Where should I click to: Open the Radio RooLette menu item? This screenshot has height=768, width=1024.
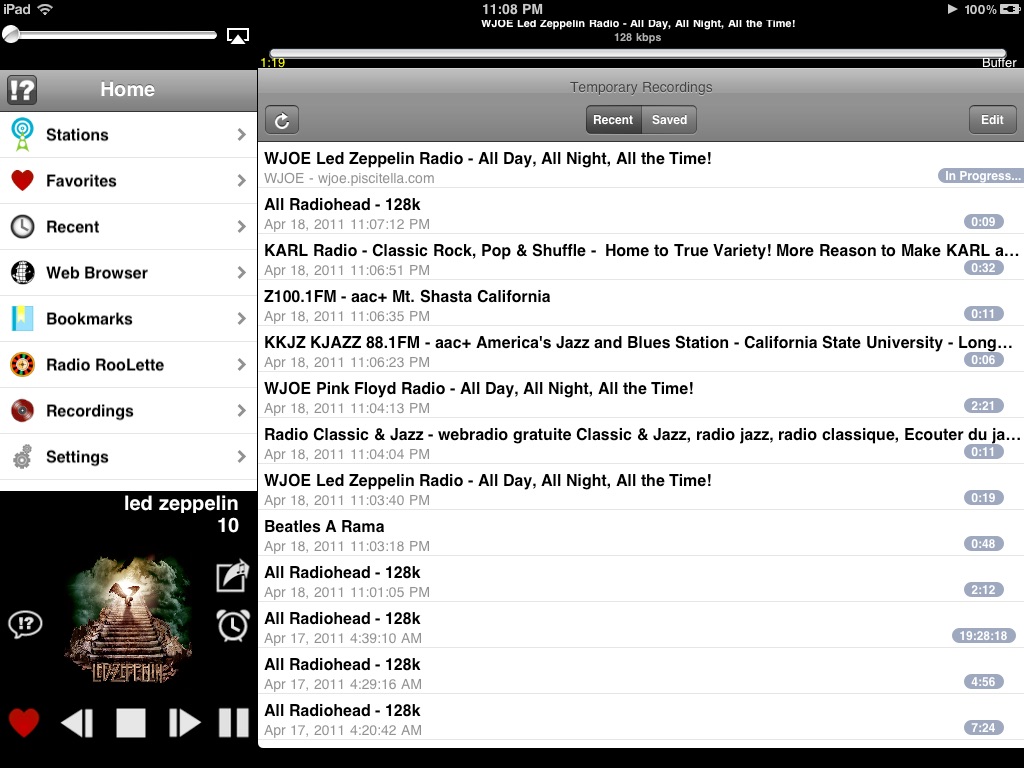tap(128, 364)
